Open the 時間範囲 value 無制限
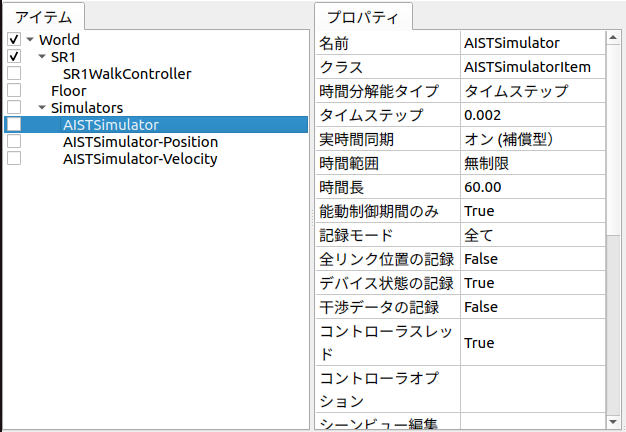The image size is (626, 432). click(533, 163)
